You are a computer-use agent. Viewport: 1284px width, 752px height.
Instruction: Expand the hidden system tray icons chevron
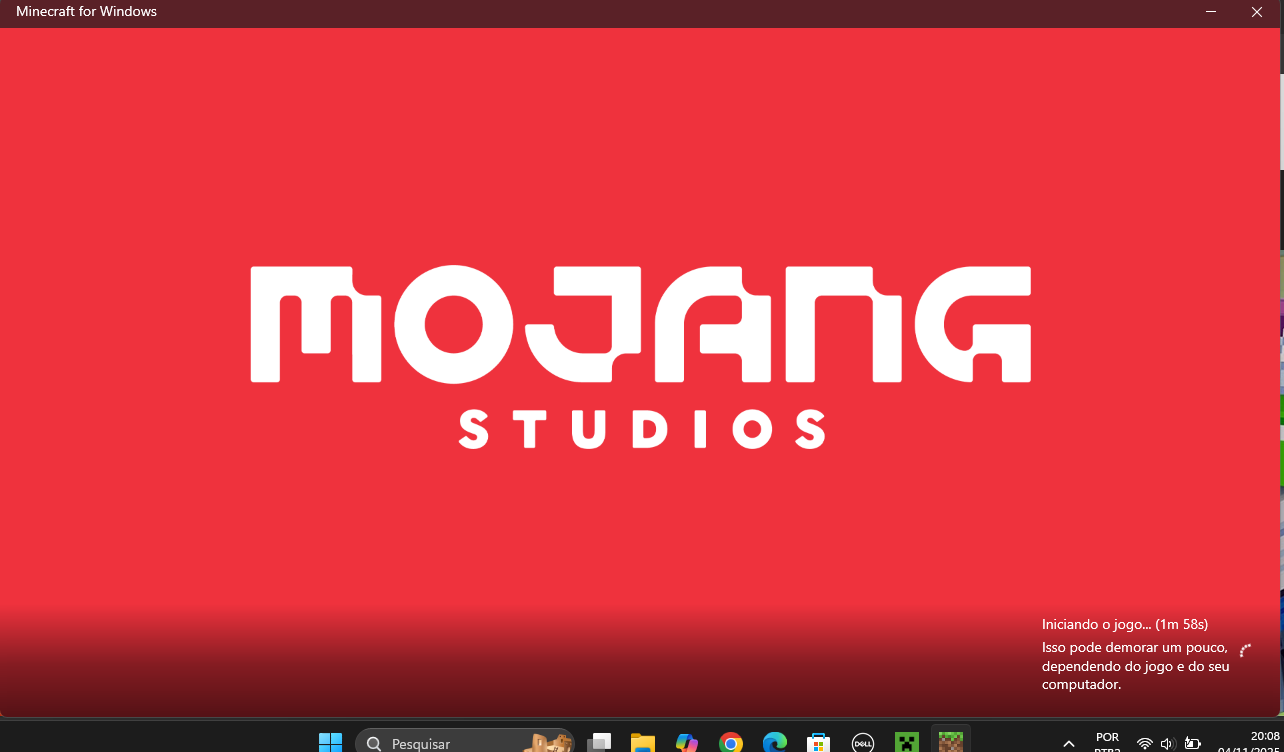coord(1069,744)
